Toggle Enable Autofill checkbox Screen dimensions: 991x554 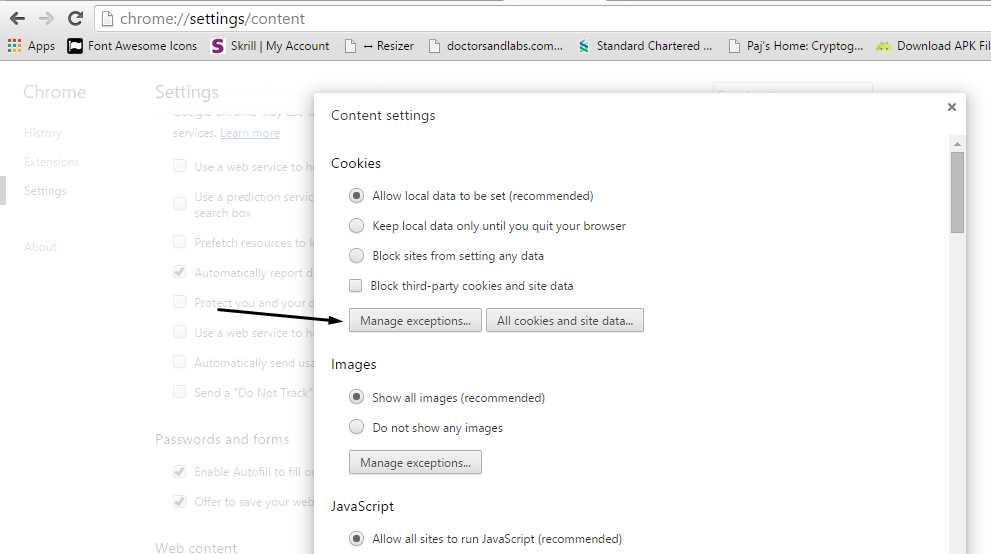[179, 471]
